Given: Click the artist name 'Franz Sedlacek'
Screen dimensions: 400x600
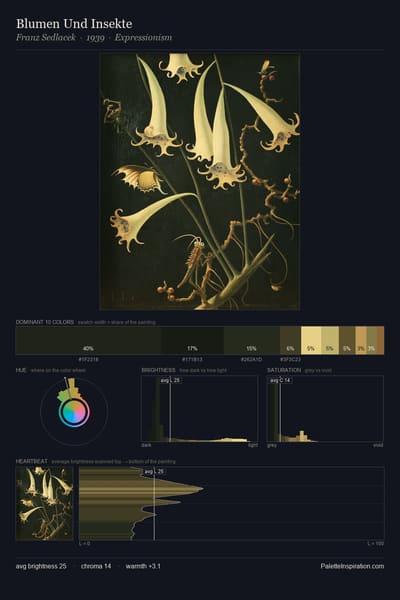Looking at the screenshot, I should pos(46,38).
